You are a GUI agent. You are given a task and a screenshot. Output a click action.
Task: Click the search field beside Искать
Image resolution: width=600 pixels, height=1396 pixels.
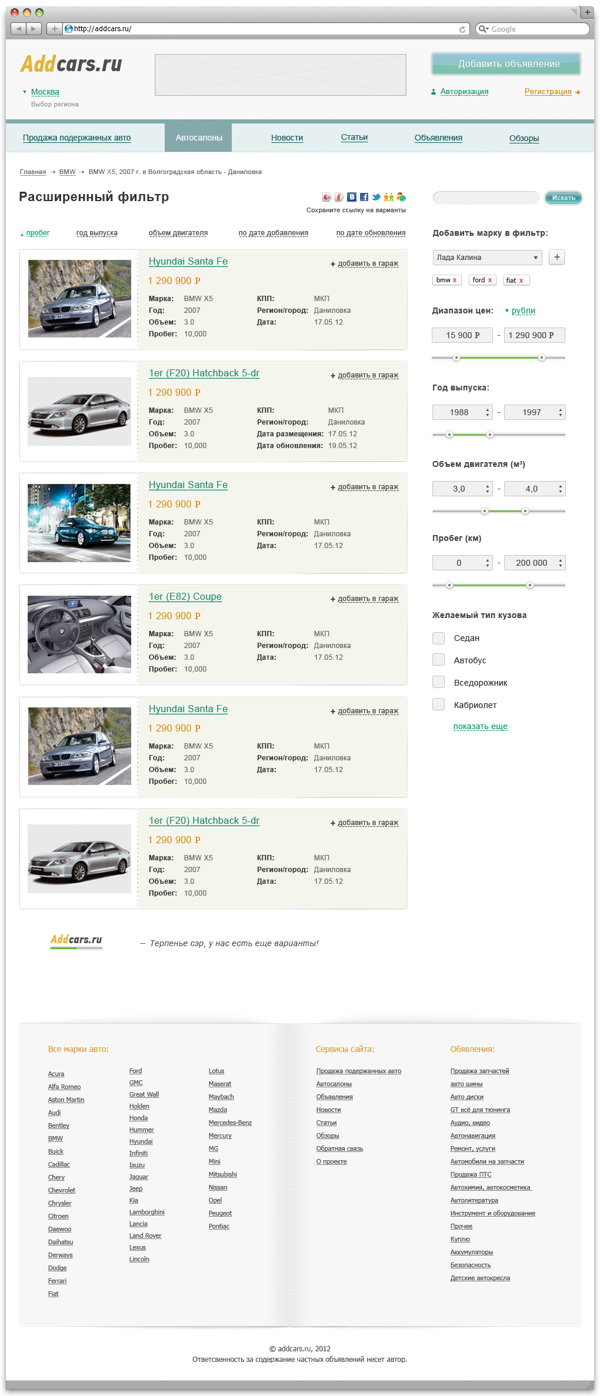pyautogui.click(x=486, y=198)
